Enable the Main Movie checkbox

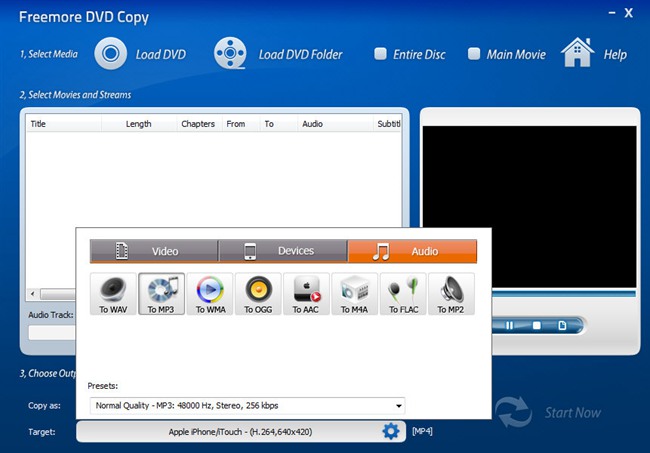click(x=474, y=53)
